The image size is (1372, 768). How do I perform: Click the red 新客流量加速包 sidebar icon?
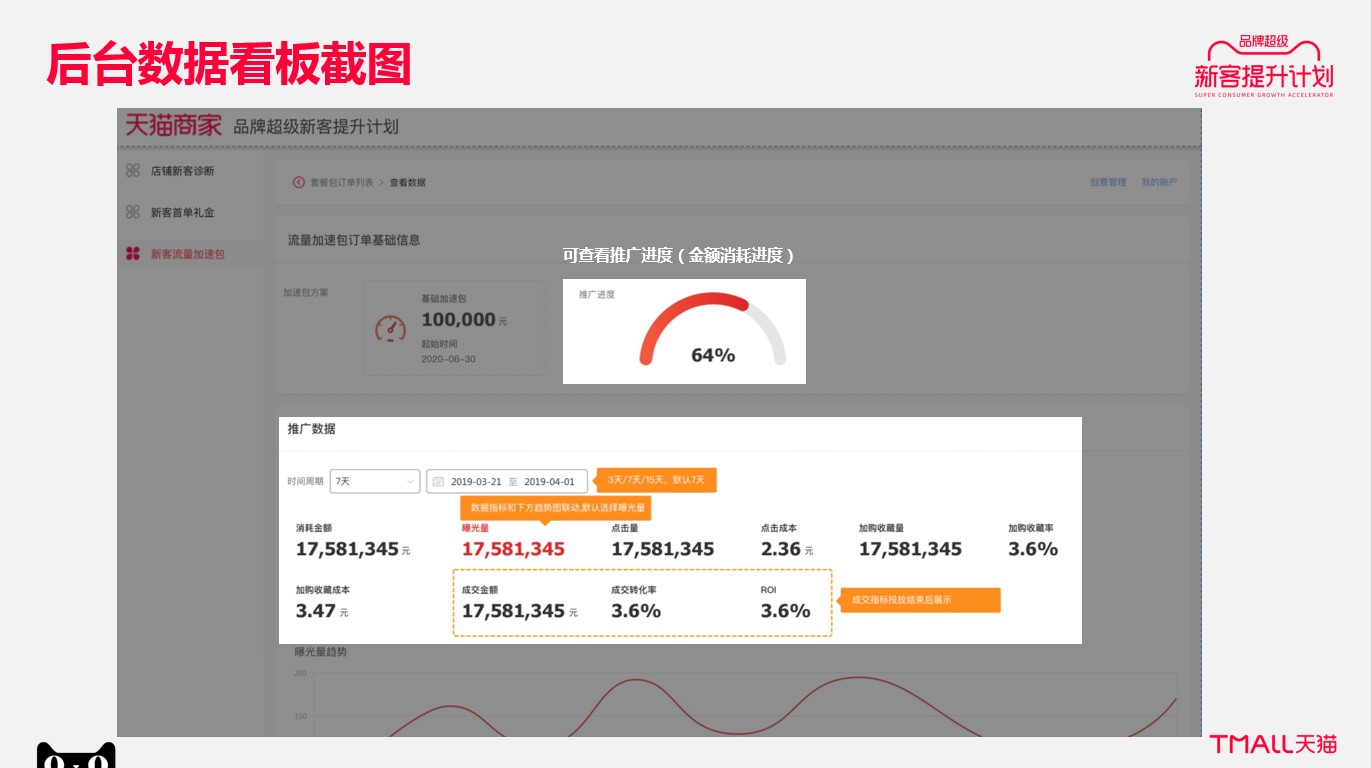pyautogui.click(x=132, y=254)
